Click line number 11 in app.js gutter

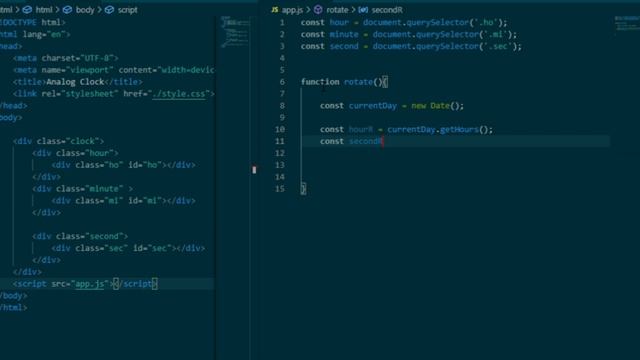(x=280, y=141)
